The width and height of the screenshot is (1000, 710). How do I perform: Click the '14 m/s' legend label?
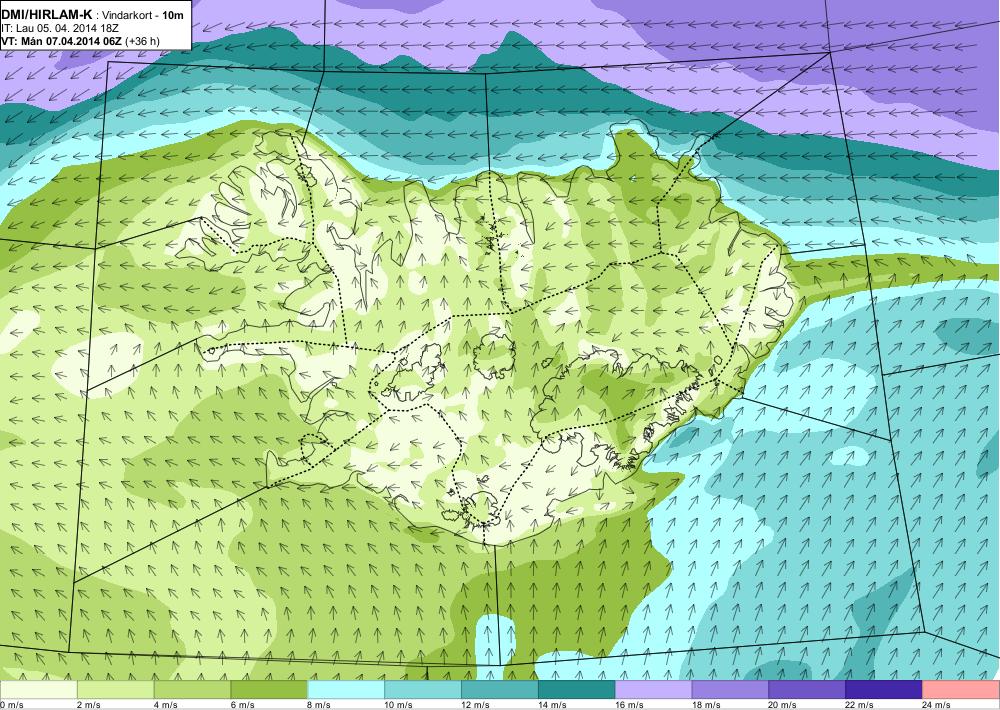(x=552, y=705)
